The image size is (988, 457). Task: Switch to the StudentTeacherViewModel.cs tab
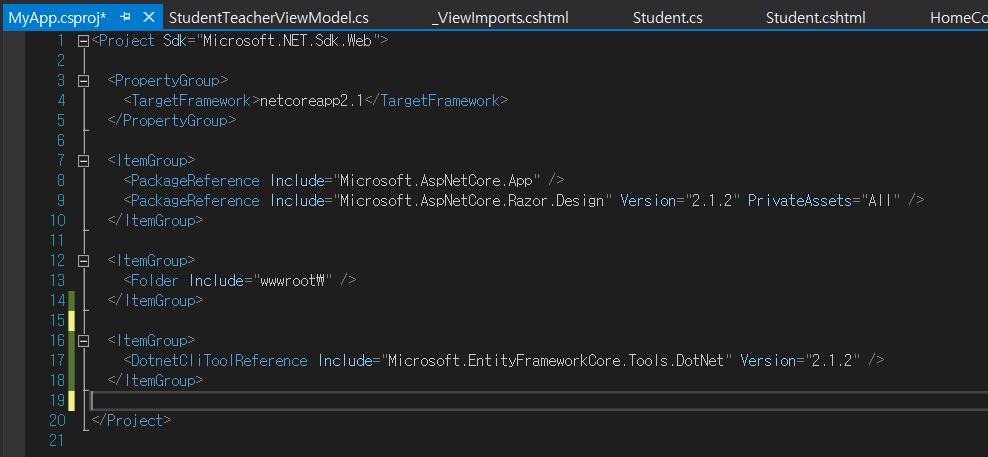(x=269, y=18)
